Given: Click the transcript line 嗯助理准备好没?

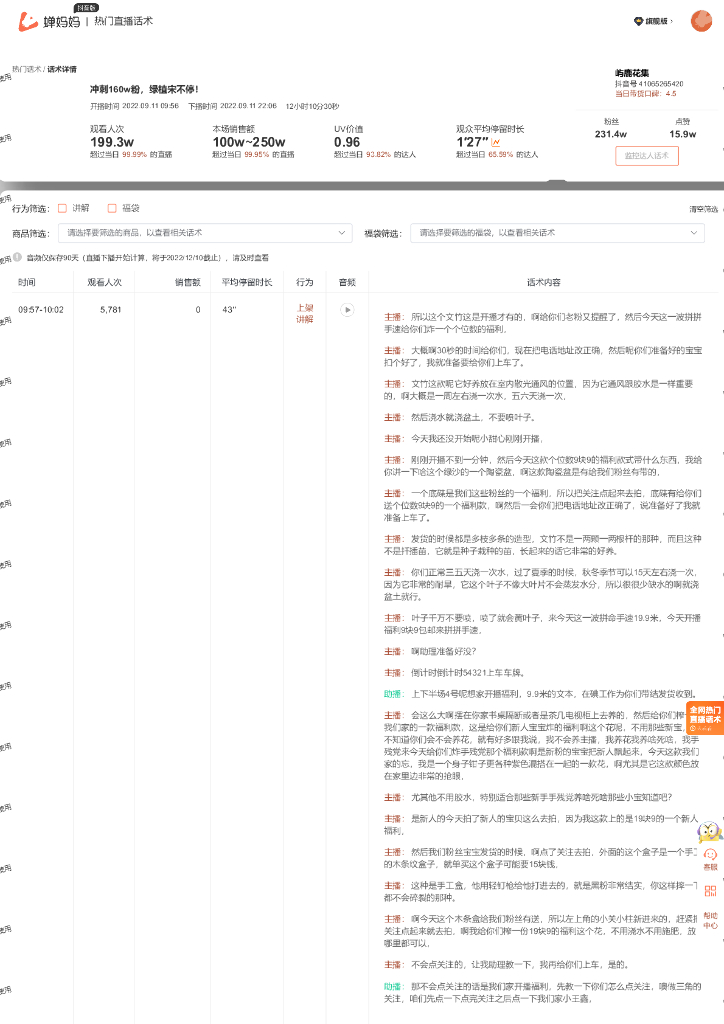Looking at the screenshot, I should click(444, 652).
